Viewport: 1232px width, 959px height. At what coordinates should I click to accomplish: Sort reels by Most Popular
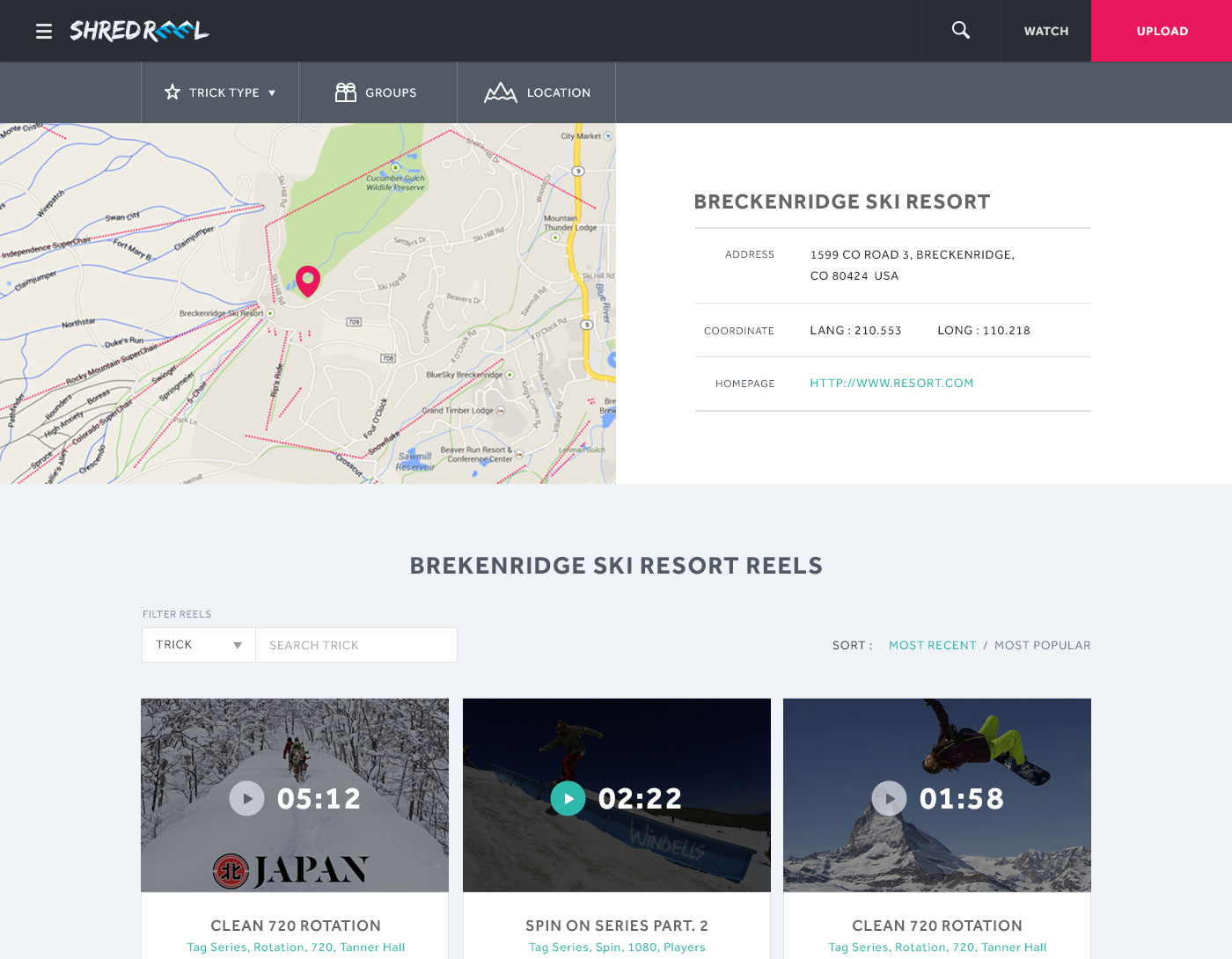point(1043,645)
